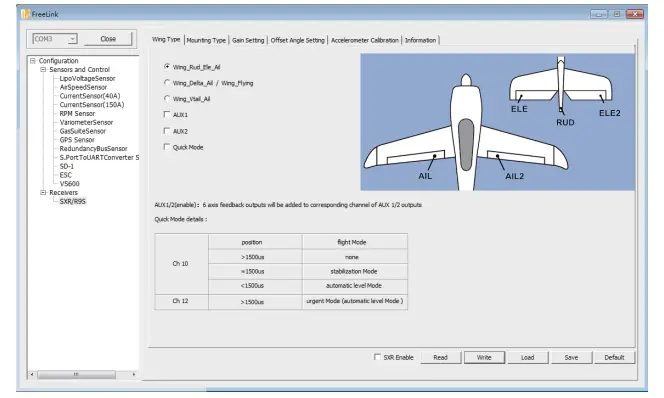
Task: Open the Gain Setting tab
Action: (x=248, y=40)
